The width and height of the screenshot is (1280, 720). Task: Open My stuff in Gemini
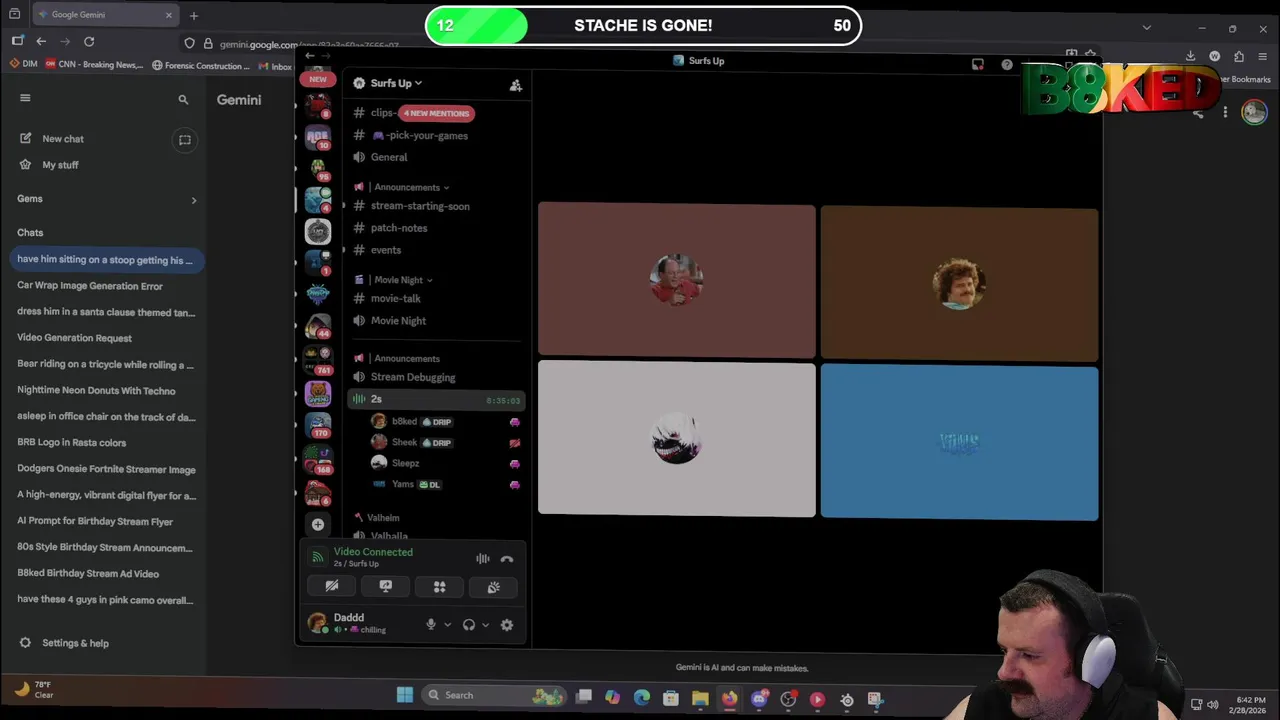pyautogui.click(x=60, y=165)
